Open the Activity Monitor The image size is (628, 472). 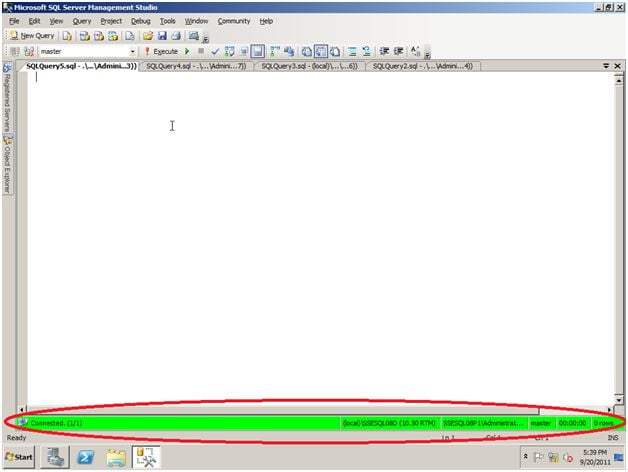tap(194, 36)
